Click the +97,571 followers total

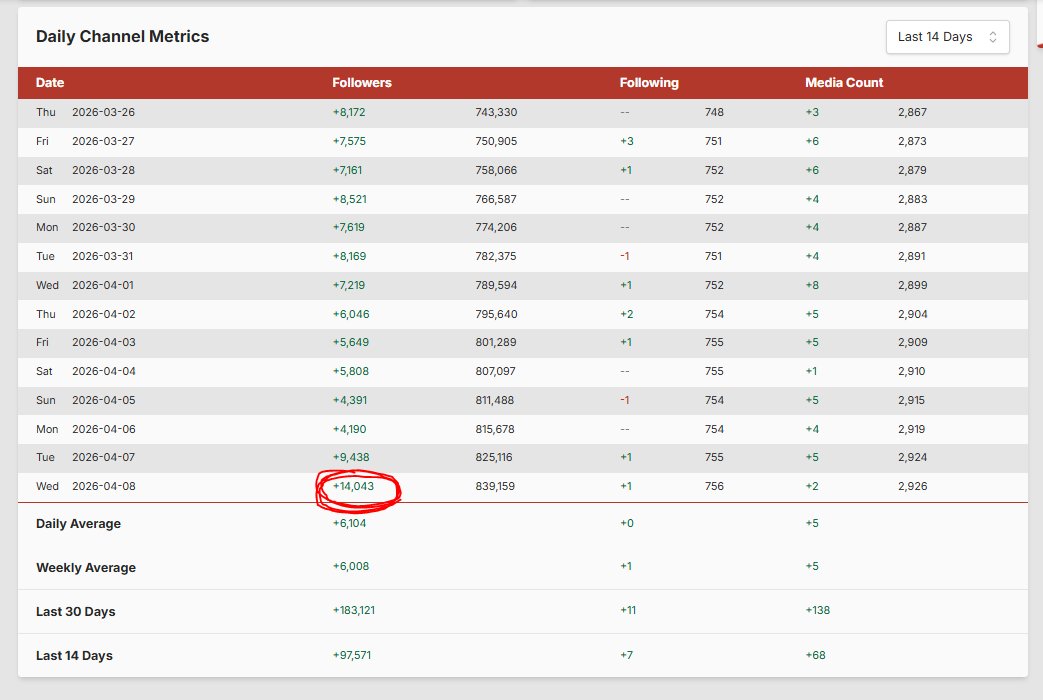click(352, 655)
